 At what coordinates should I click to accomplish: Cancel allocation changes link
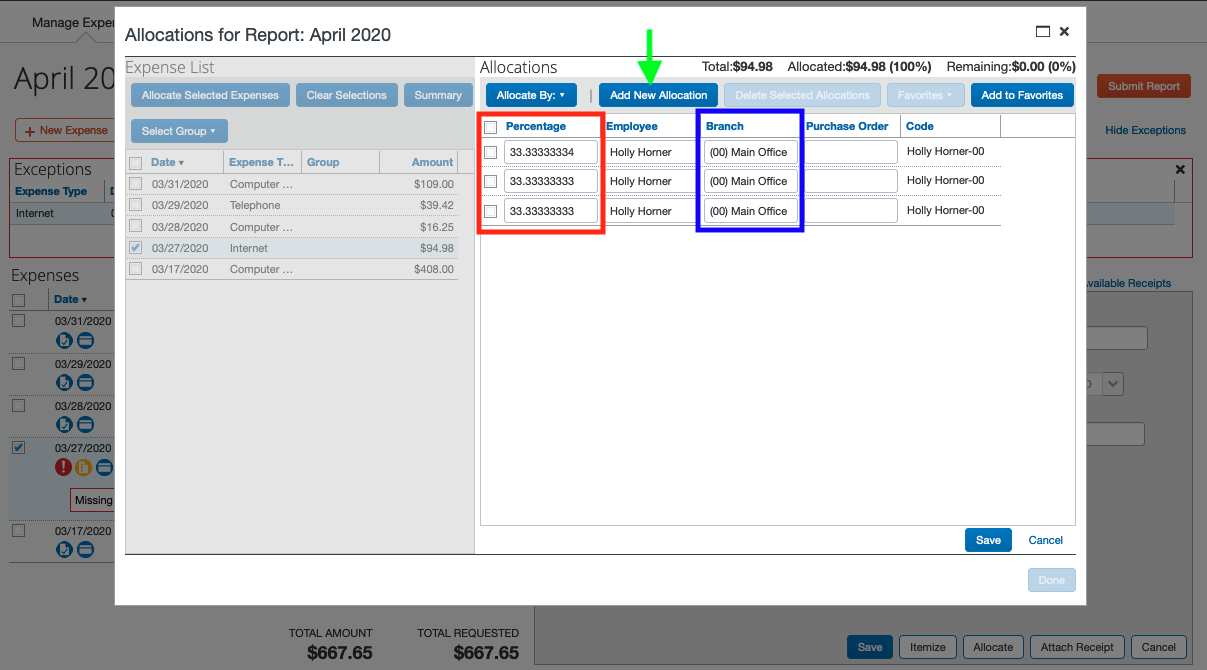tap(1046, 540)
